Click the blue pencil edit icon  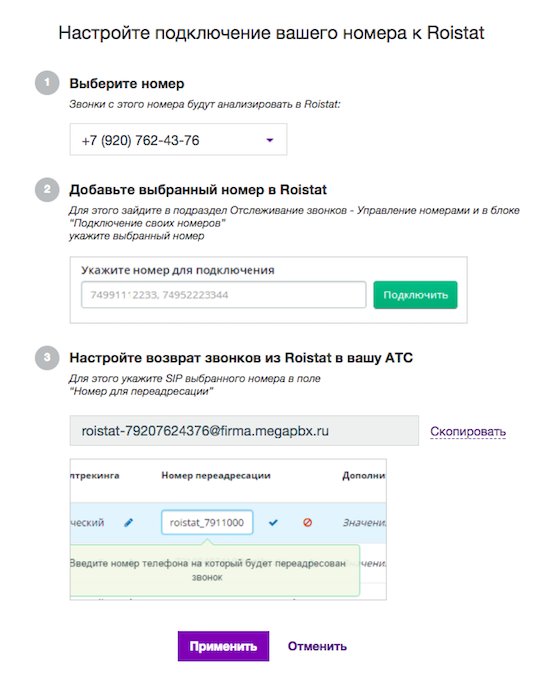[128, 523]
